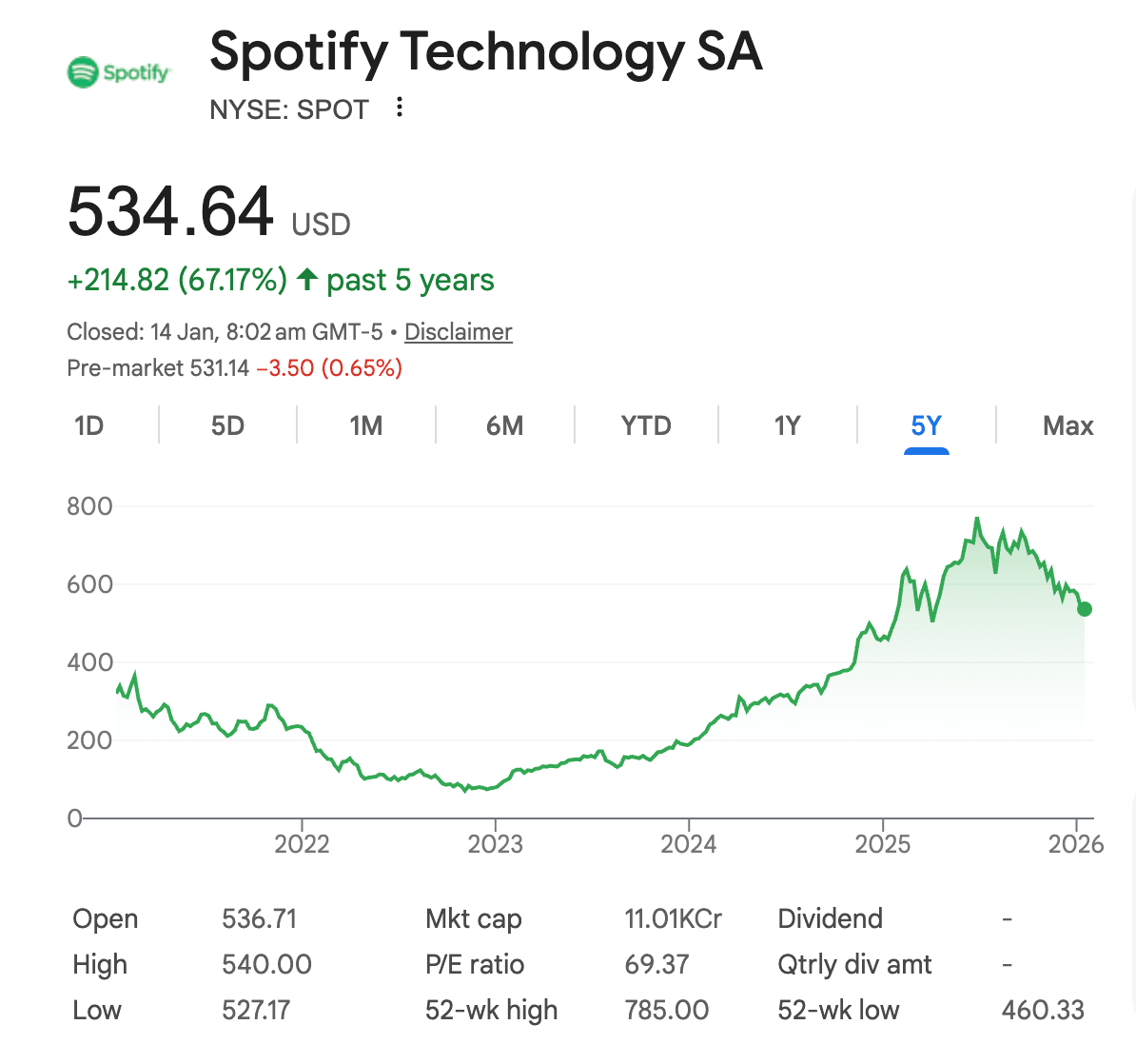The image size is (1136, 1064).
Task: Switch to YTD chart view
Action: pyautogui.click(x=646, y=425)
